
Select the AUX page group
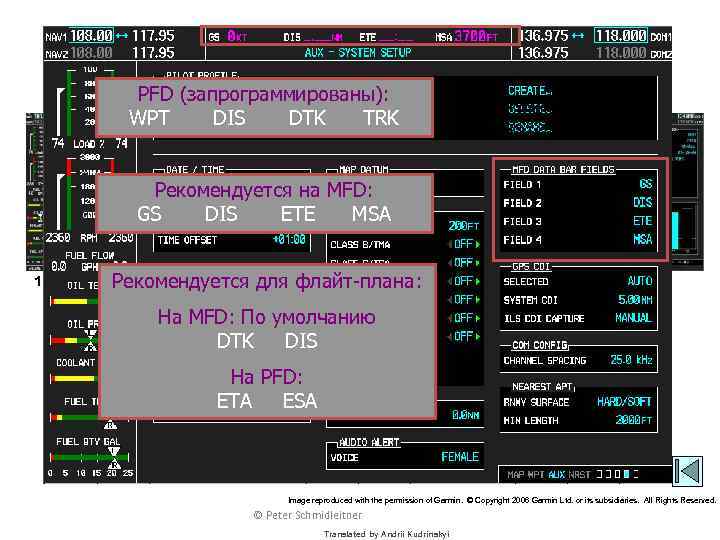(556, 474)
